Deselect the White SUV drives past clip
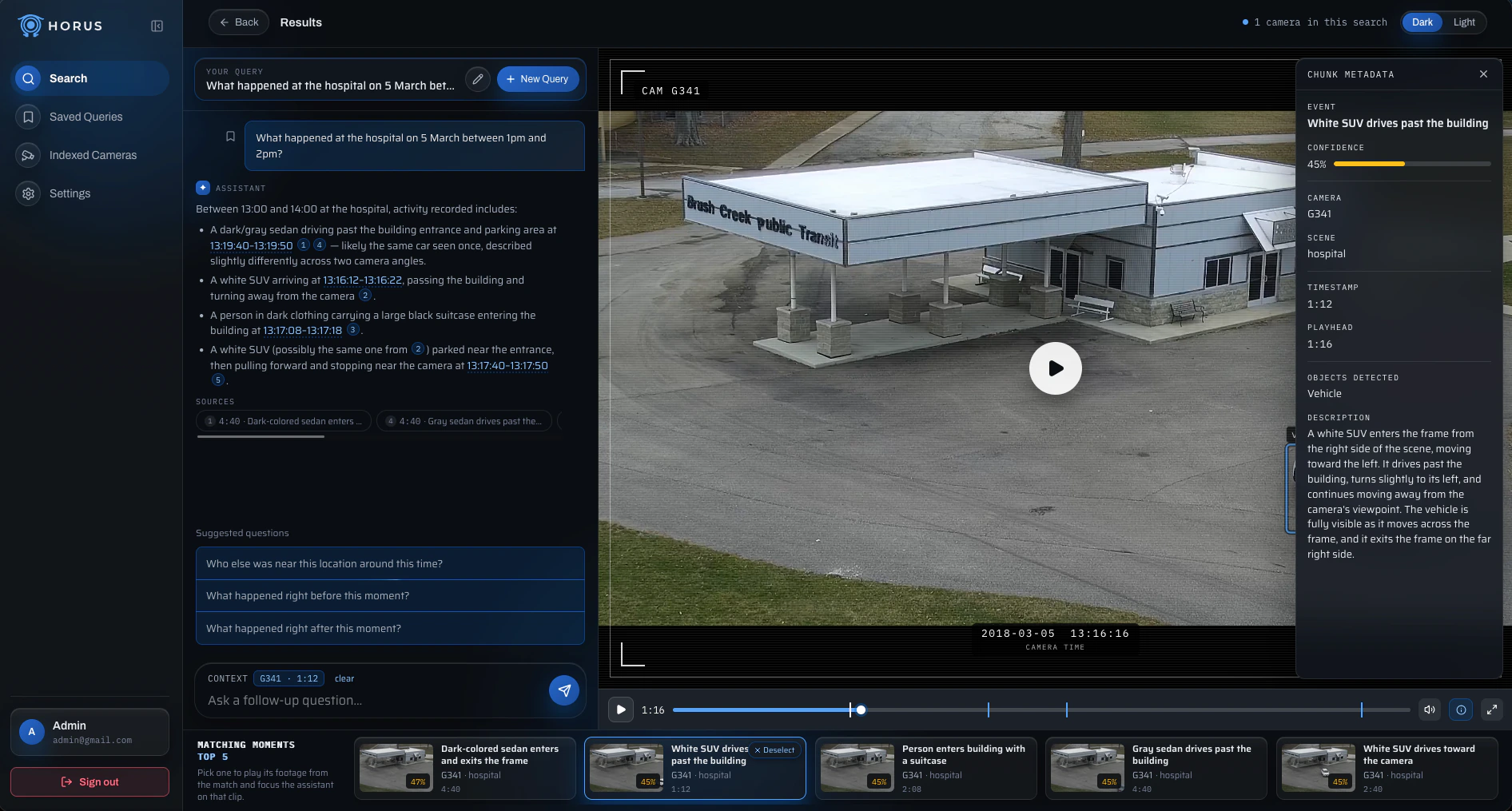 pyautogui.click(x=774, y=750)
